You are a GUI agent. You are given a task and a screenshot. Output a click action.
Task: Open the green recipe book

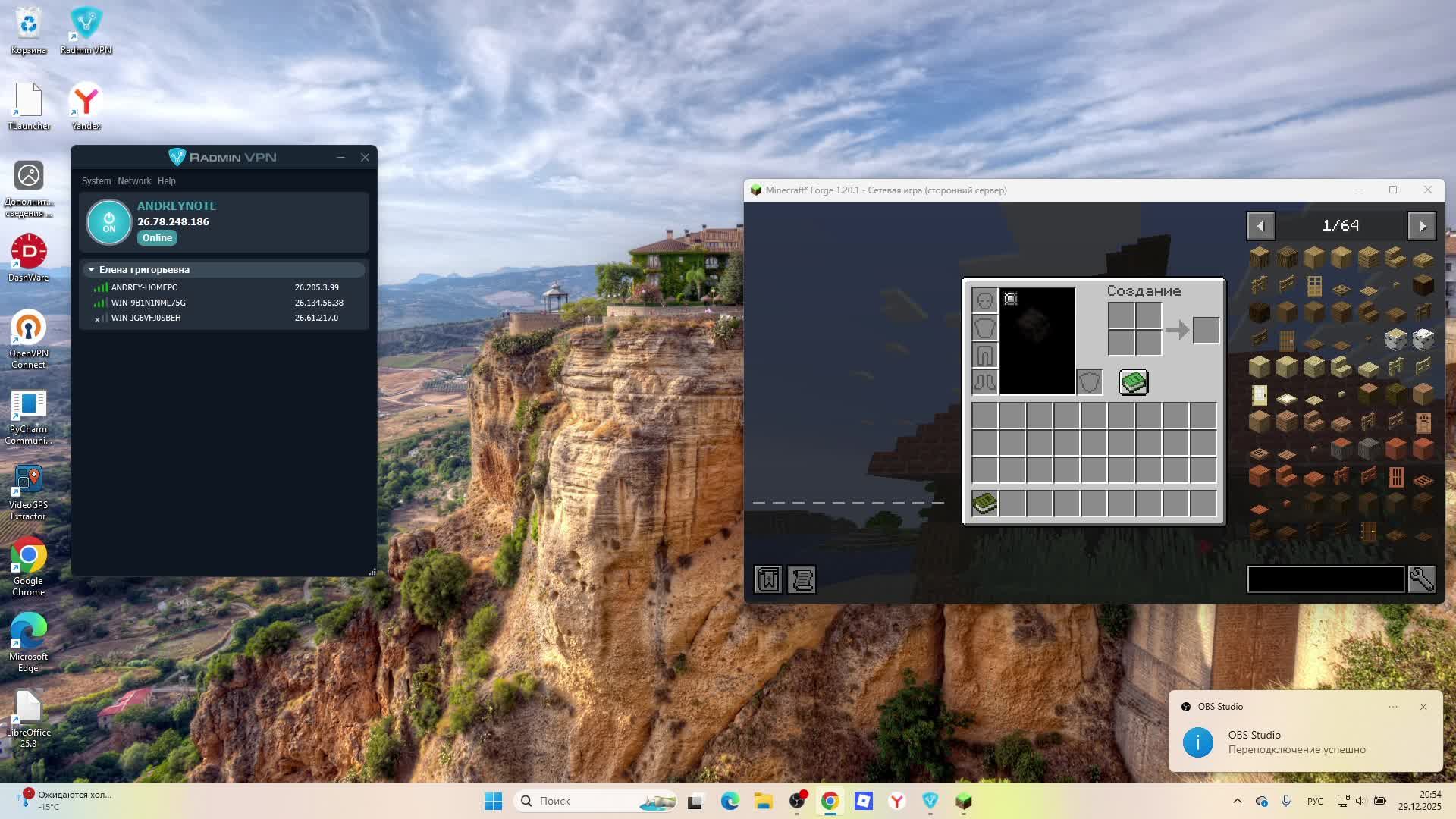pyautogui.click(x=1134, y=382)
